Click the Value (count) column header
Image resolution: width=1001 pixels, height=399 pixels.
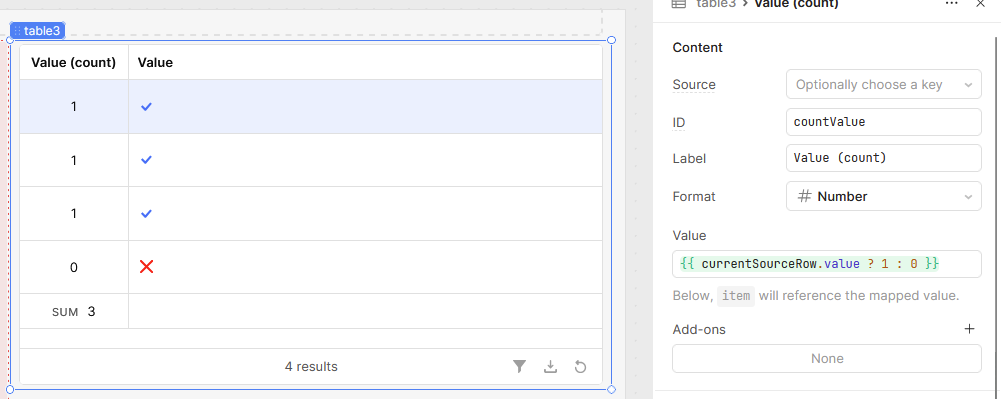tap(73, 63)
